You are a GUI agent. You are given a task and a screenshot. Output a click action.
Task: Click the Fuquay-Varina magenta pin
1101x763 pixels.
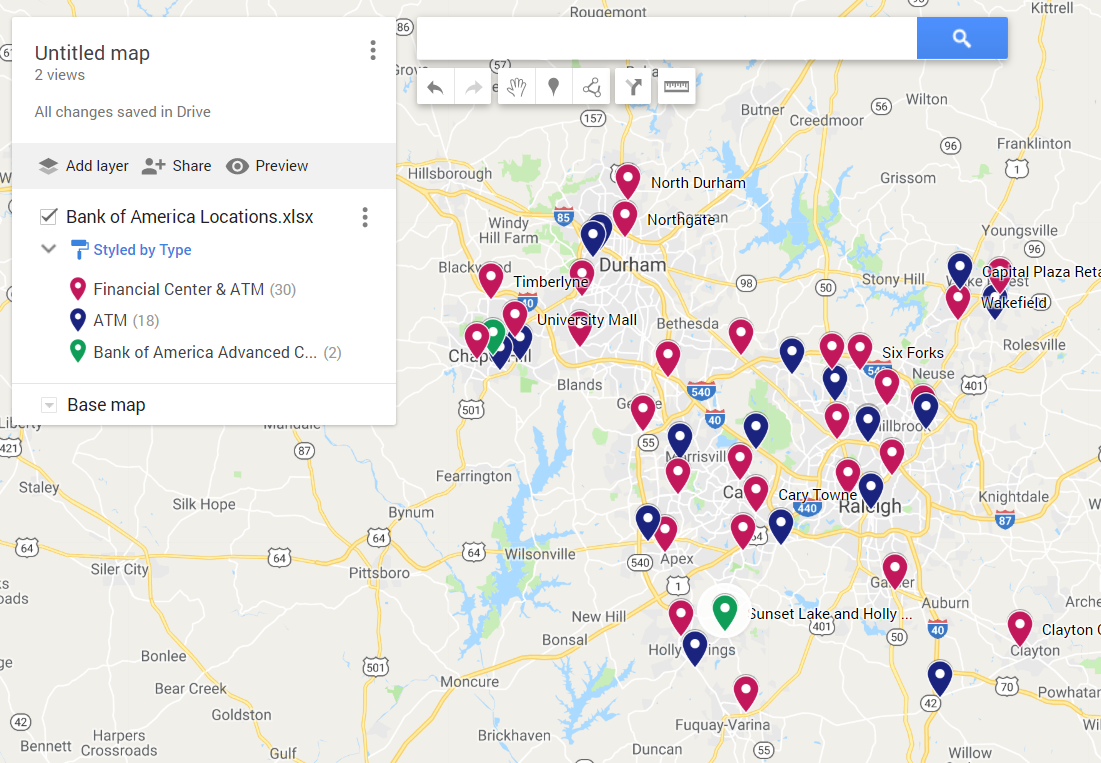746,691
